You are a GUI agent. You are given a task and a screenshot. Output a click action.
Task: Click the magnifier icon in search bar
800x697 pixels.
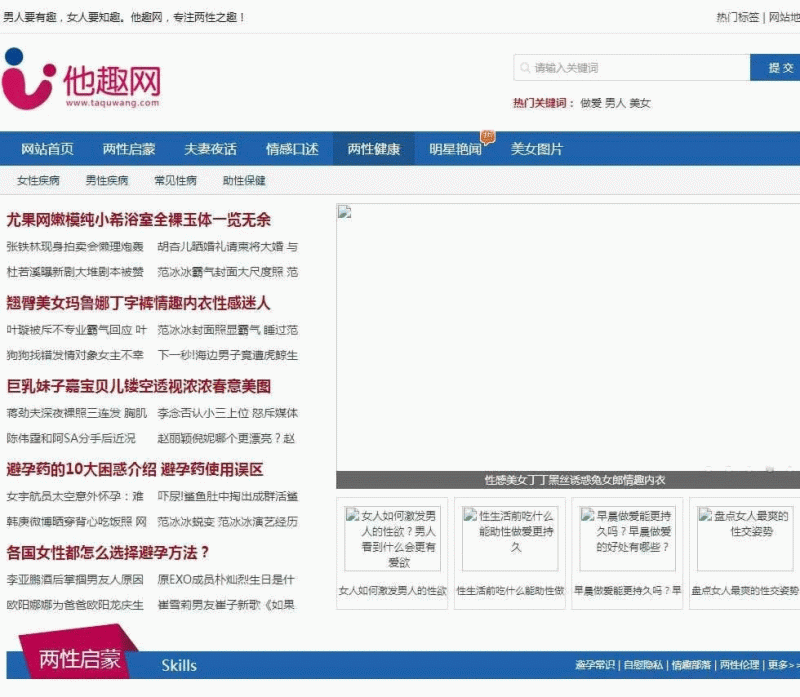(x=524, y=68)
